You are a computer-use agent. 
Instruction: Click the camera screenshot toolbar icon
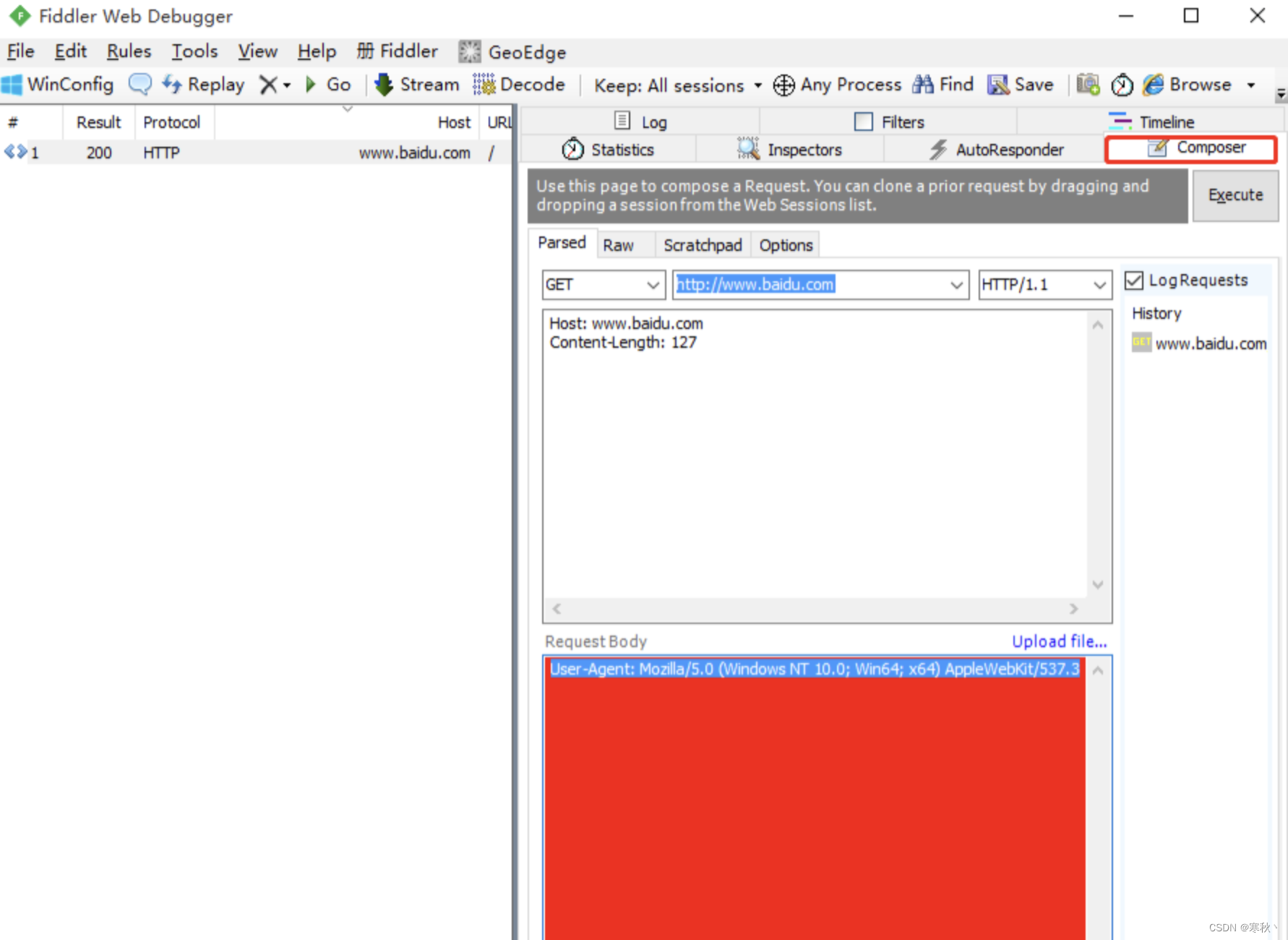1088,85
